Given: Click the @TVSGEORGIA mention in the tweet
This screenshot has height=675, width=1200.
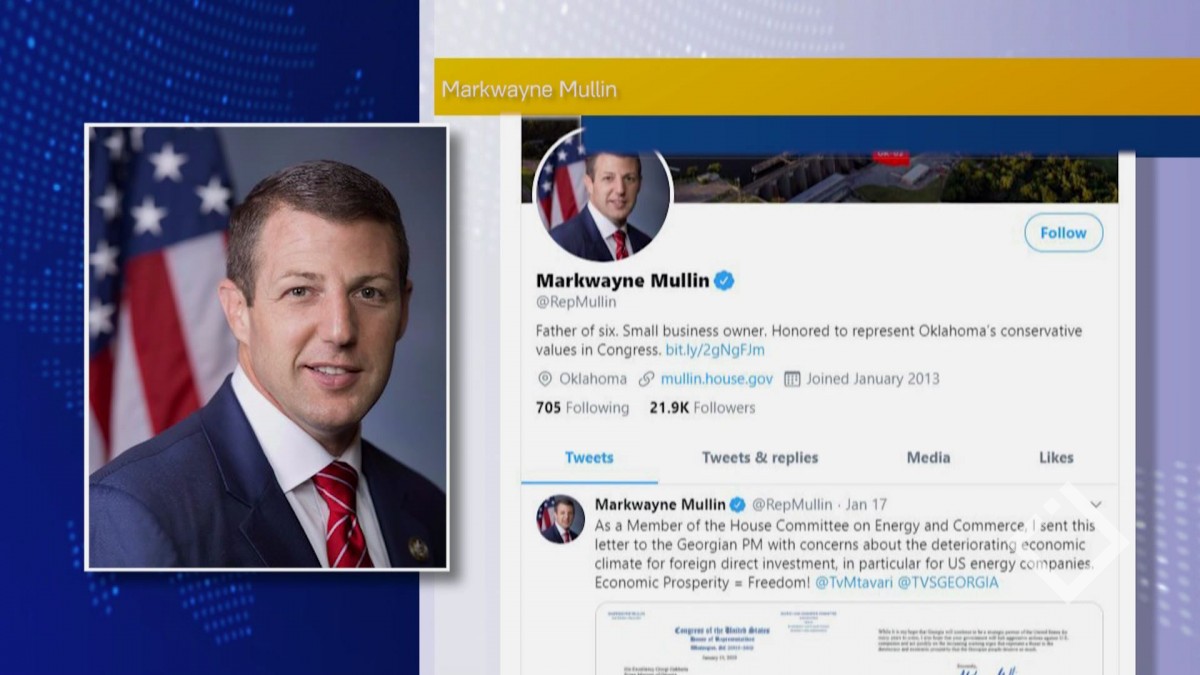Looking at the screenshot, I should [948, 582].
